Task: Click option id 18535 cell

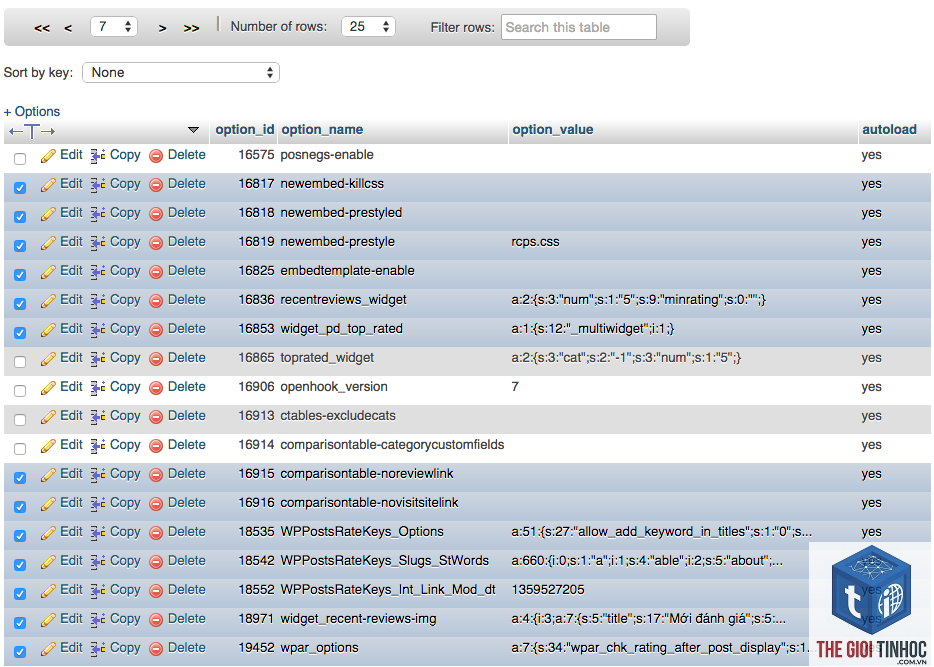Action: pyautogui.click(x=256, y=532)
